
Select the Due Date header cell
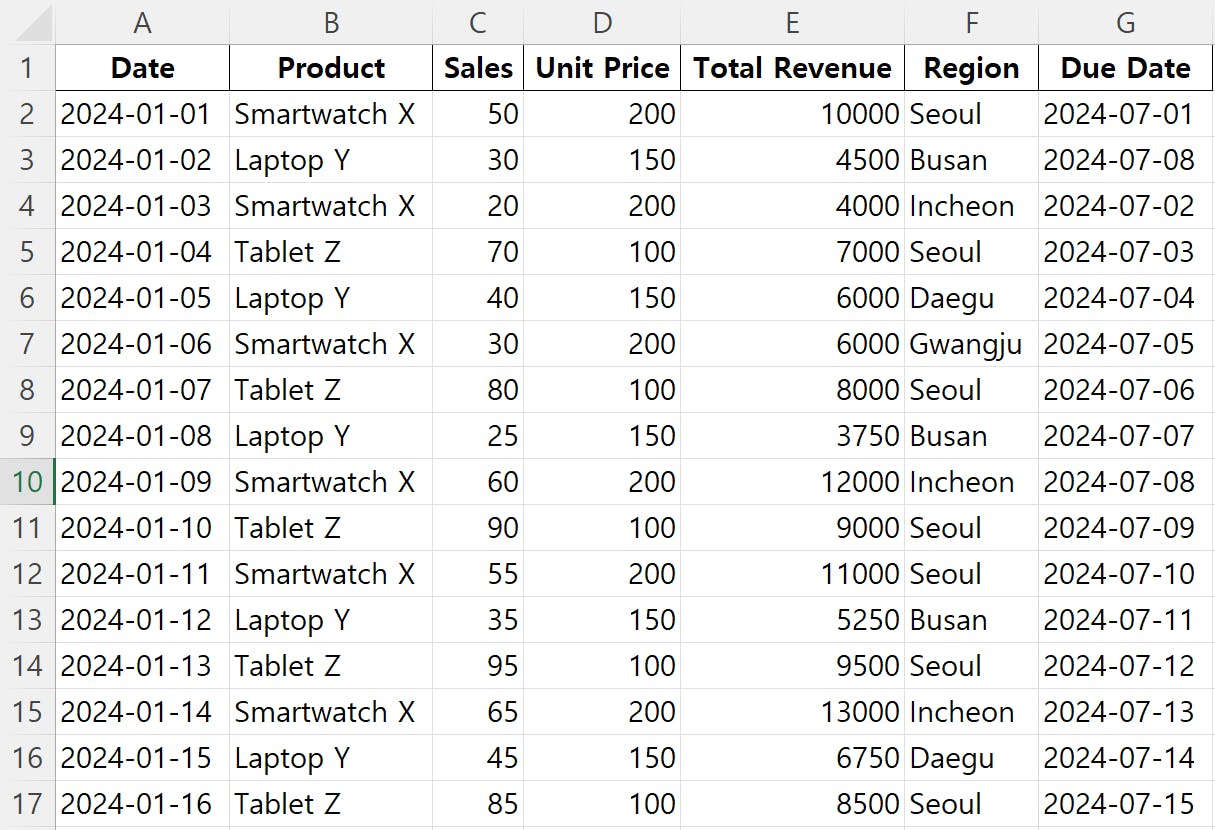coord(1126,68)
